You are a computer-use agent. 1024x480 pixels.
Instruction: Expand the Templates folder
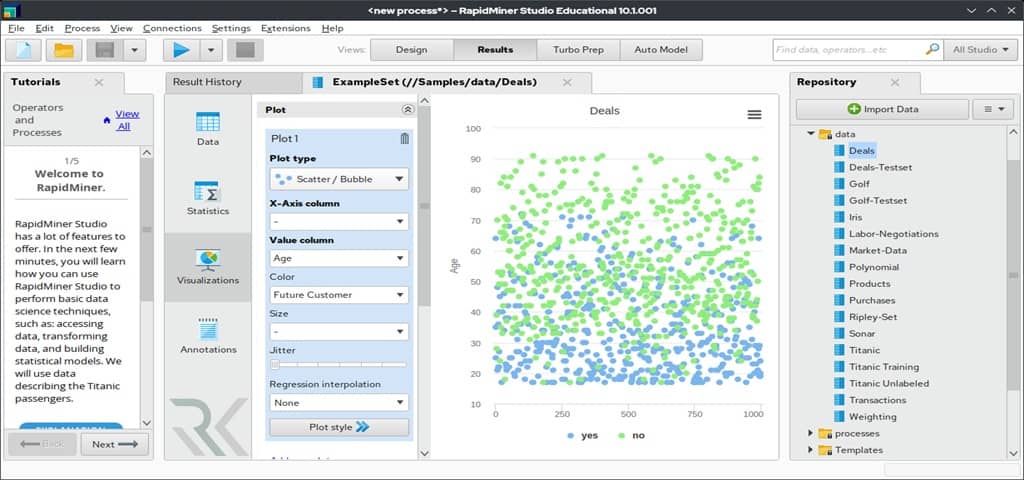tap(811, 450)
